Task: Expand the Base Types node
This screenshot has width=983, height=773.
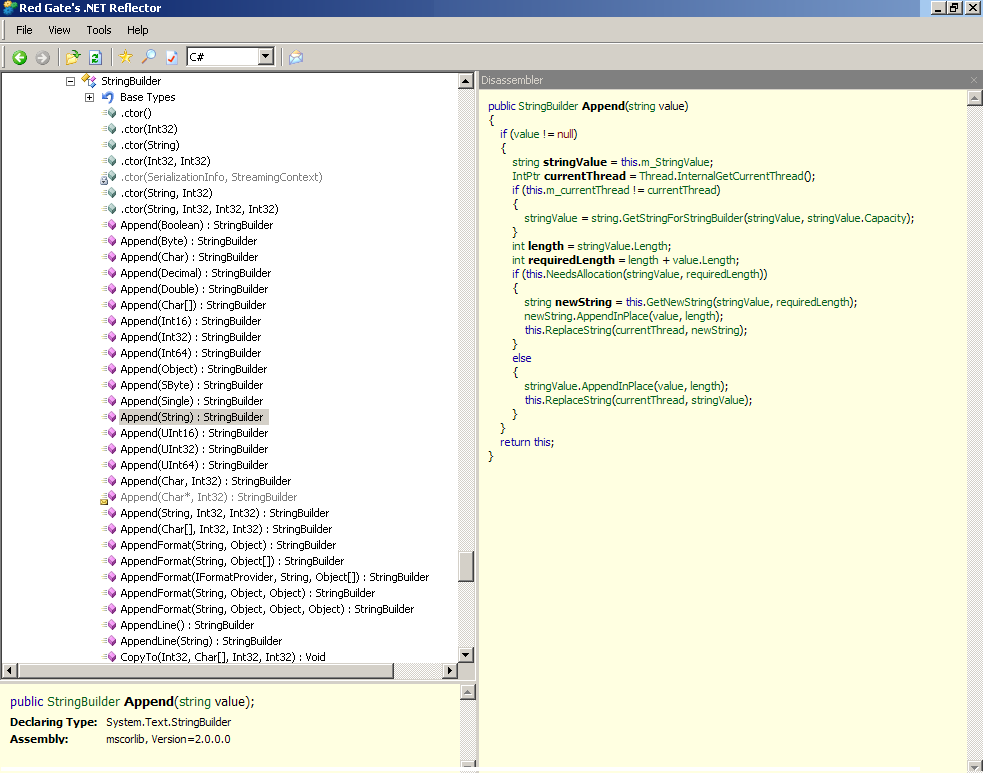Action: point(90,97)
